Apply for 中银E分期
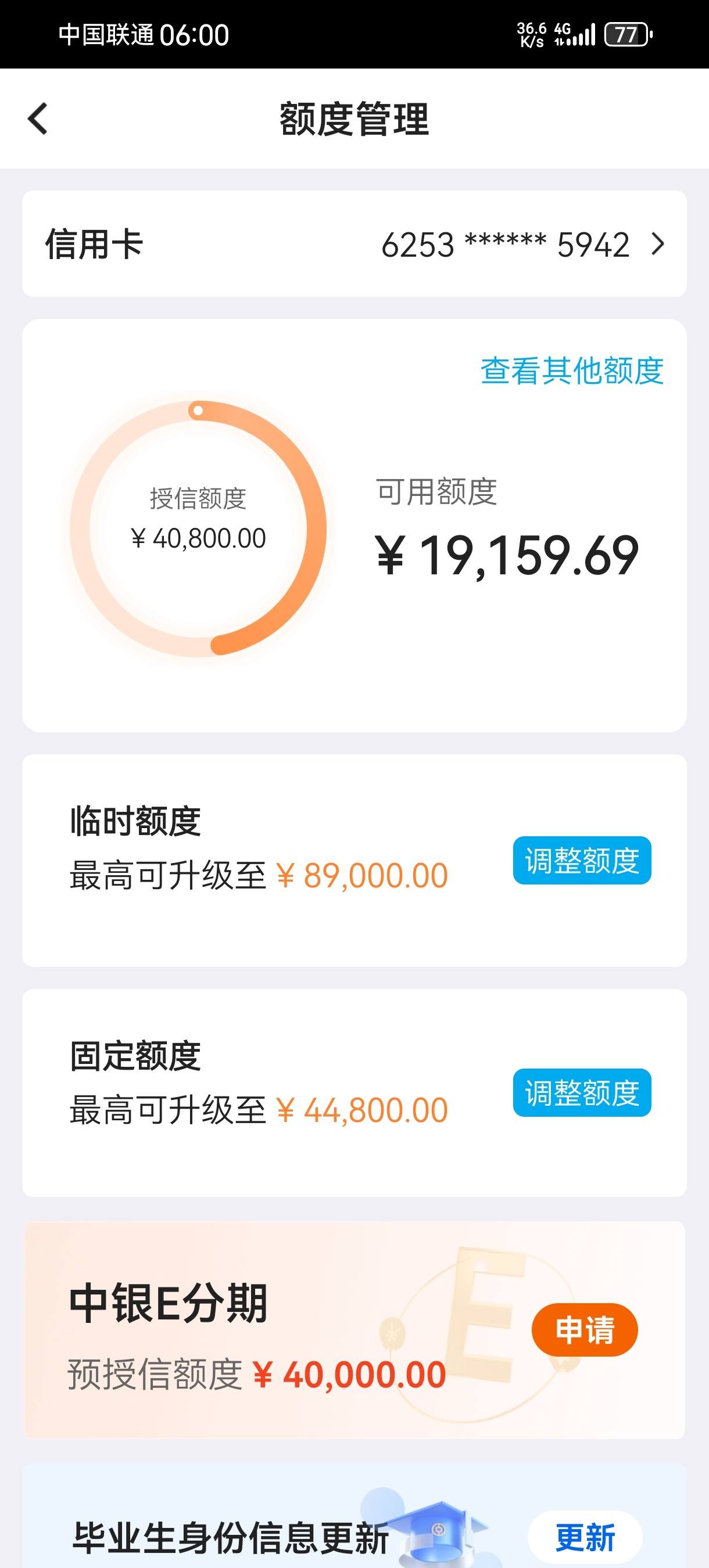This screenshot has height=1568, width=709. pos(585,1329)
